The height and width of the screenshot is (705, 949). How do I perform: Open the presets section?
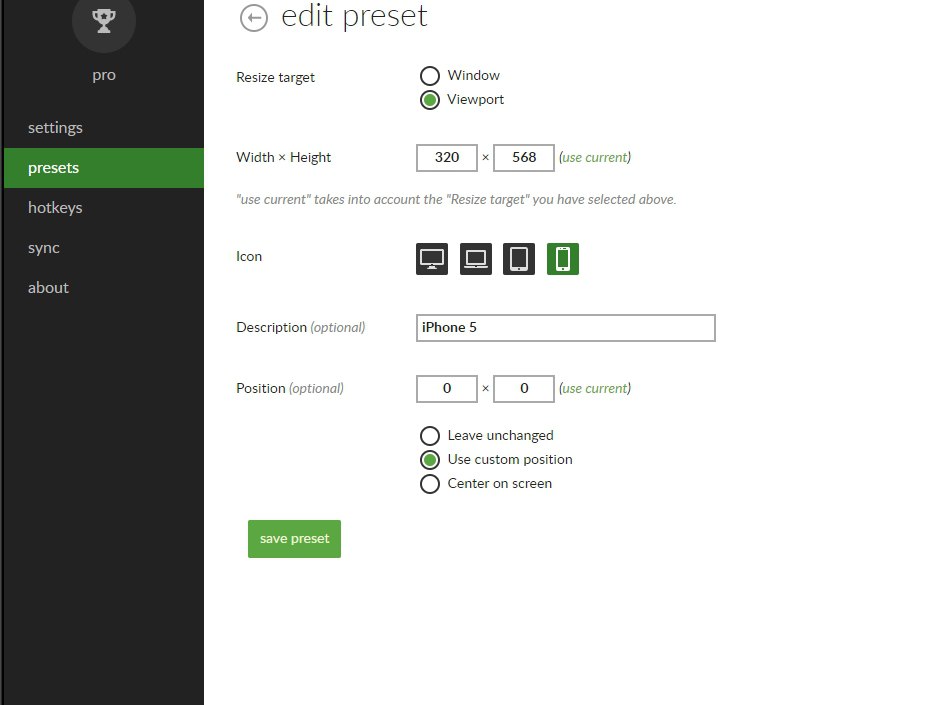point(104,168)
